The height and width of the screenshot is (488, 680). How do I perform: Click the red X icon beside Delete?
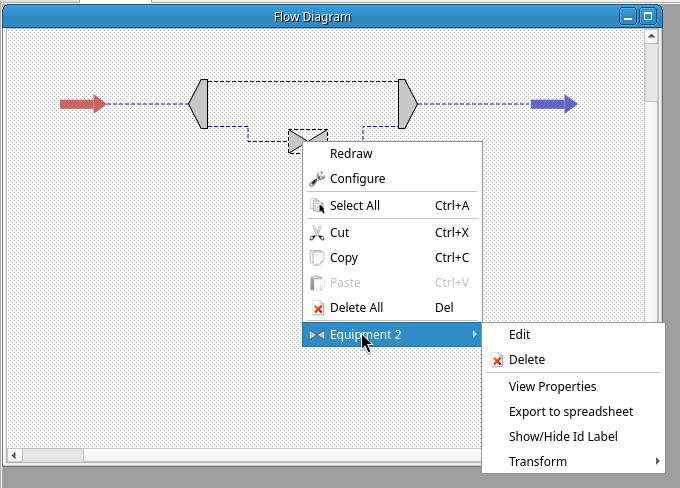(x=497, y=360)
